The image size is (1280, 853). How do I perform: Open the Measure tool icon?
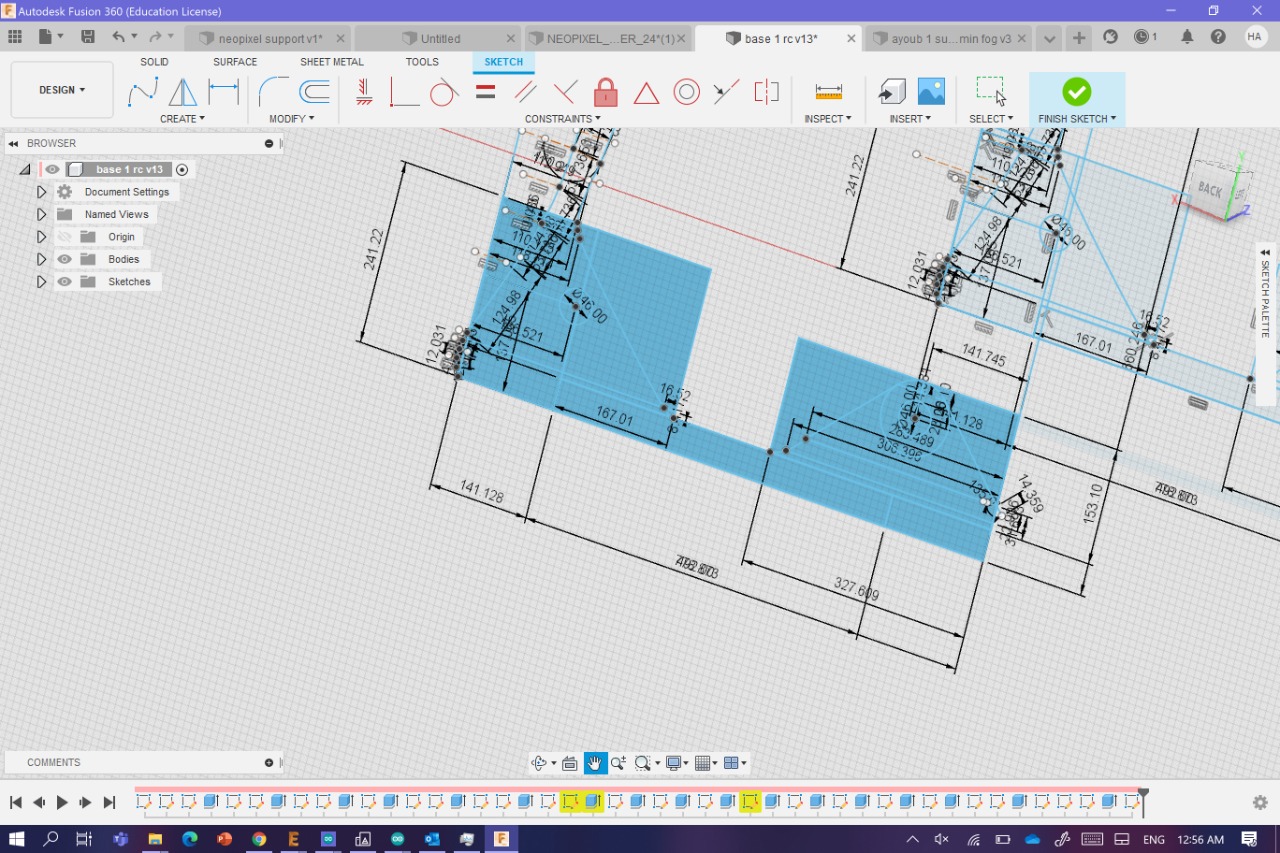click(829, 92)
